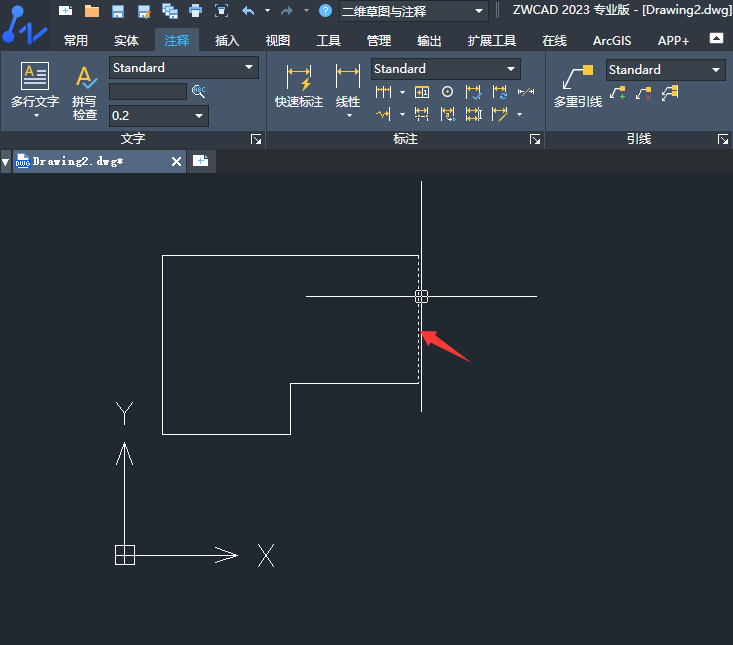Click the Save As icon with pencil

(x=144, y=11)
